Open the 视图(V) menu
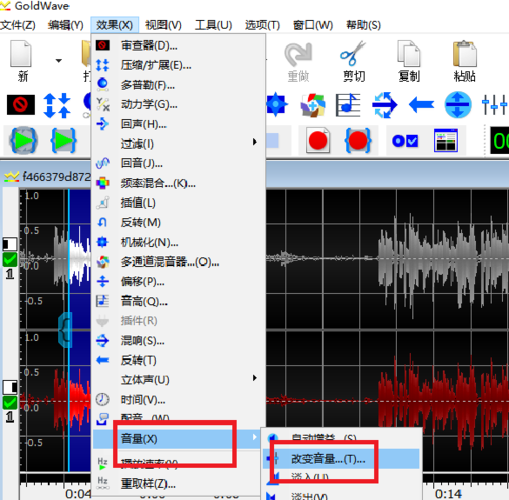 [163, 25]
